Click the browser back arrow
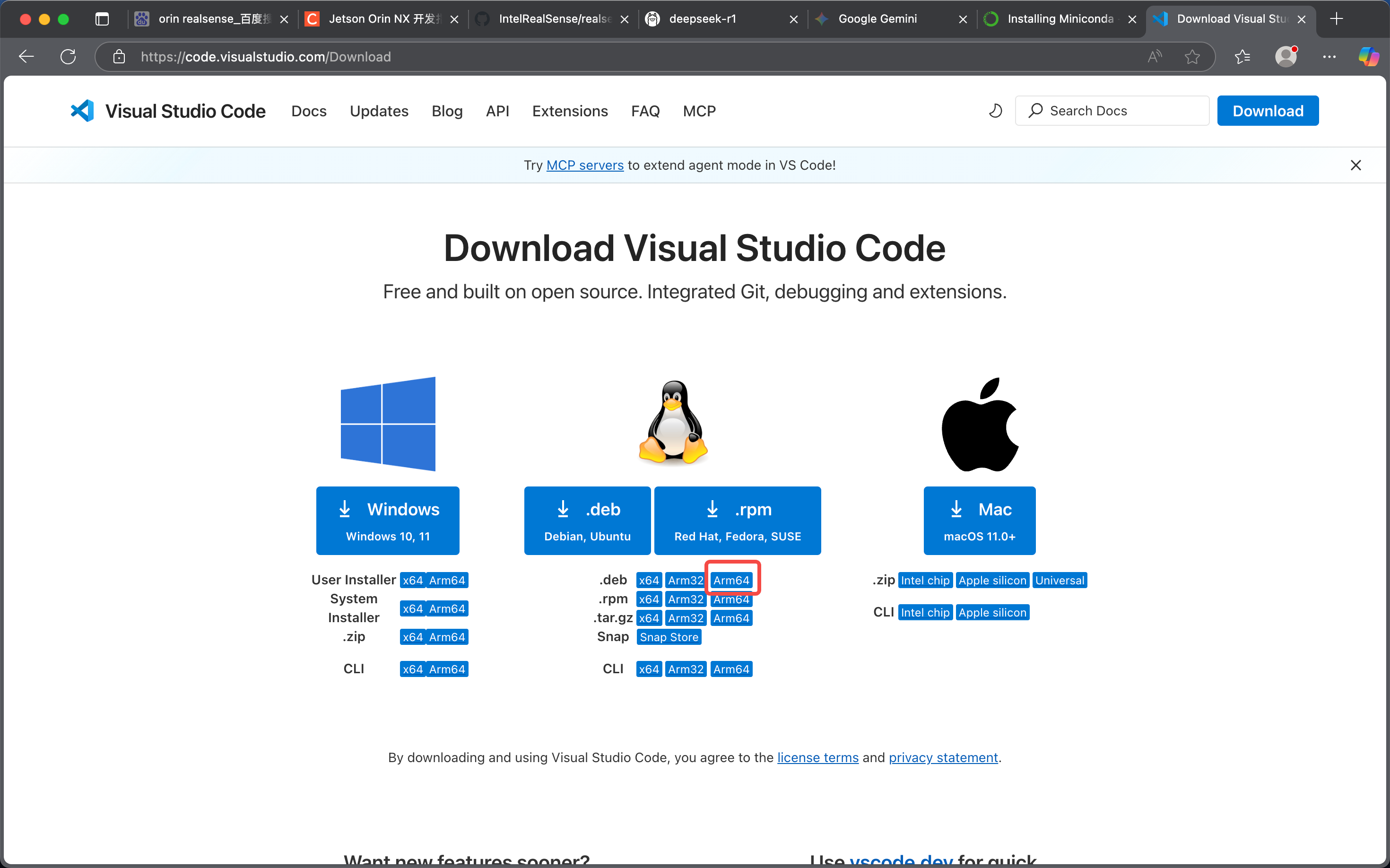This screenshot has width=1390, height=868. [x=26, y=57]
